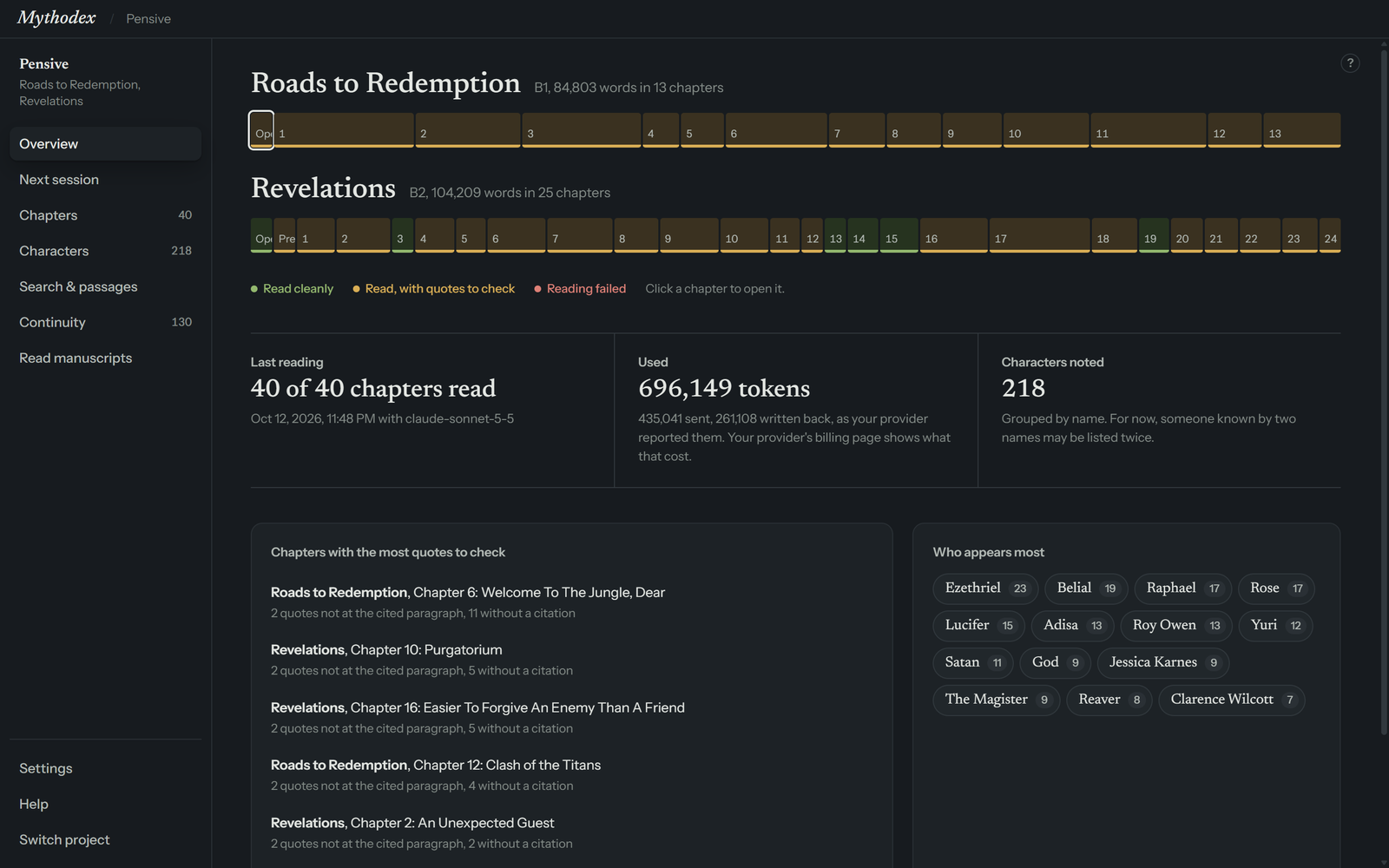Click the Pensive breadcrumb in header
The height and width of the screenshot is (868, 1389).
148,19
